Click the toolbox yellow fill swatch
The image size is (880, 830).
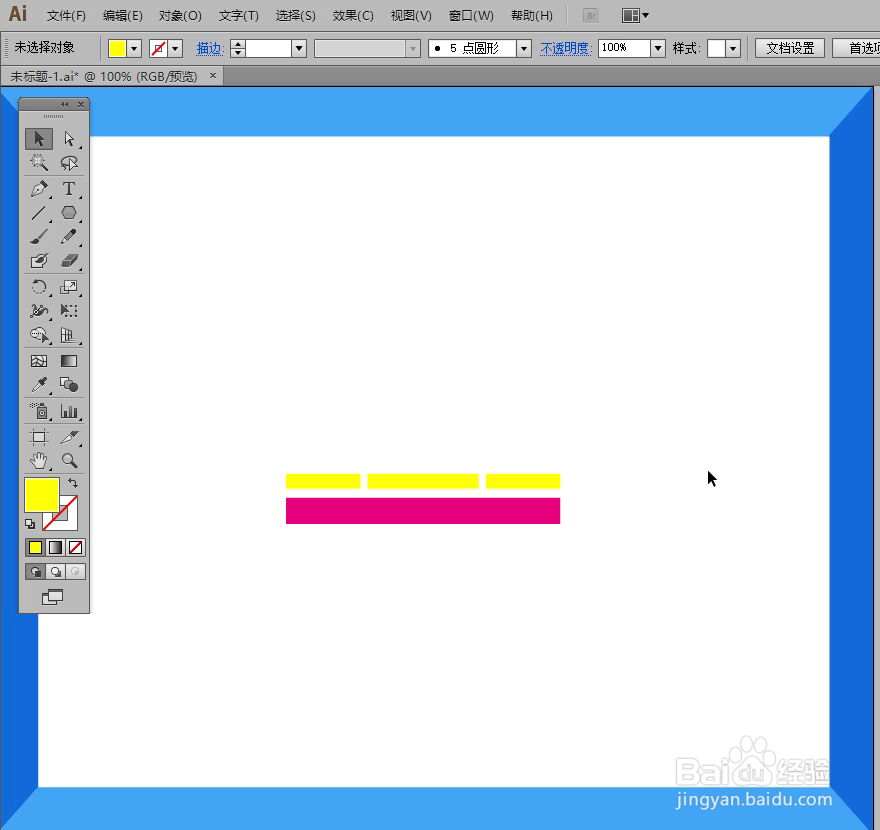(x=42, y=494)
